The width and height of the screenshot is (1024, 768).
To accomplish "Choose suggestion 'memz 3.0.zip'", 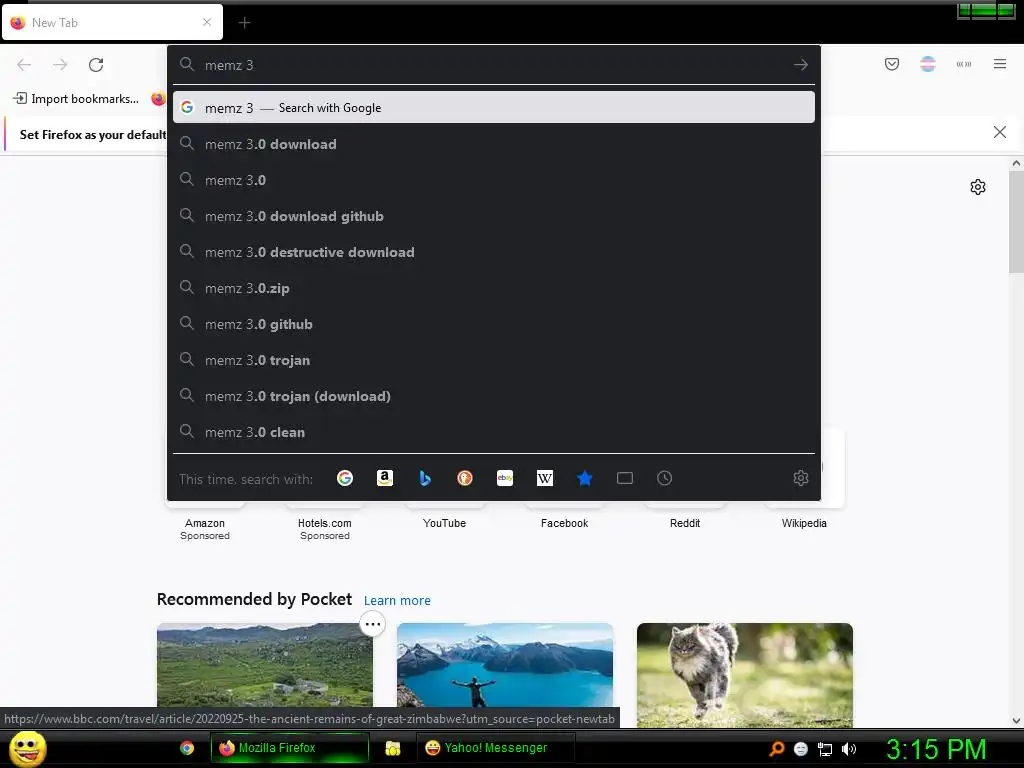I will coord(494,288).
